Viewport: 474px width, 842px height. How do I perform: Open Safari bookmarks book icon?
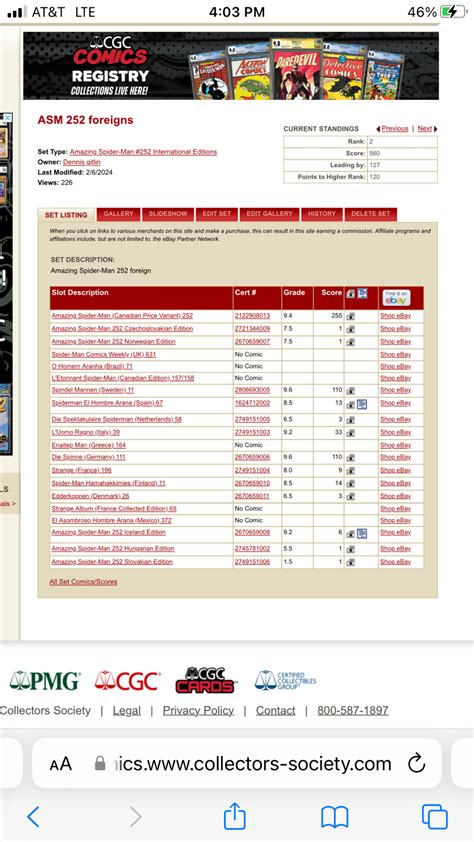(334, 817)
